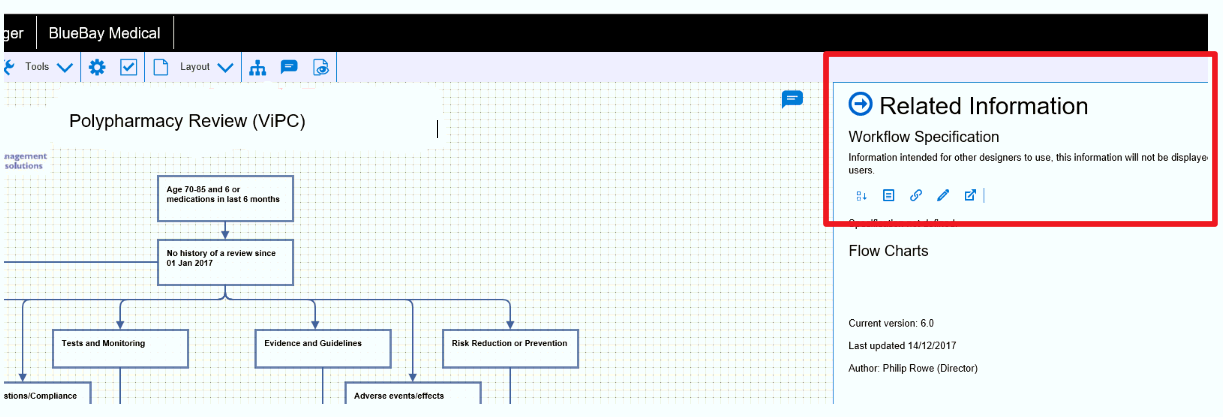Click the settings gear icon in toolbar

(x=97, y=67)
